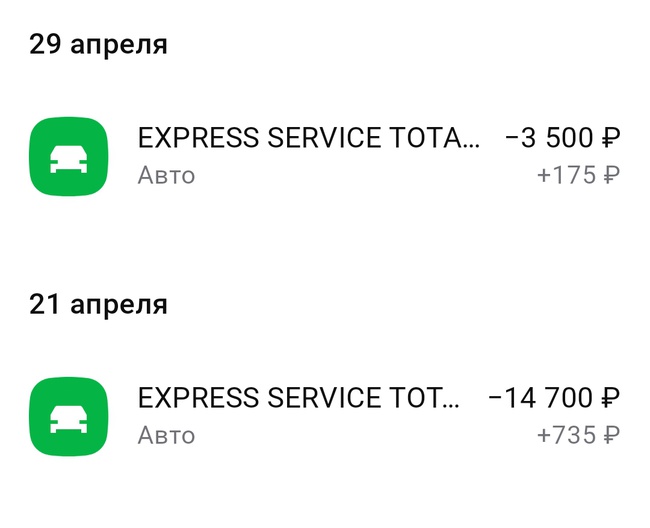Tap the +175 ₽ cashback bonus
This screenshot has width=650, height=528.
tap(578, 175)
